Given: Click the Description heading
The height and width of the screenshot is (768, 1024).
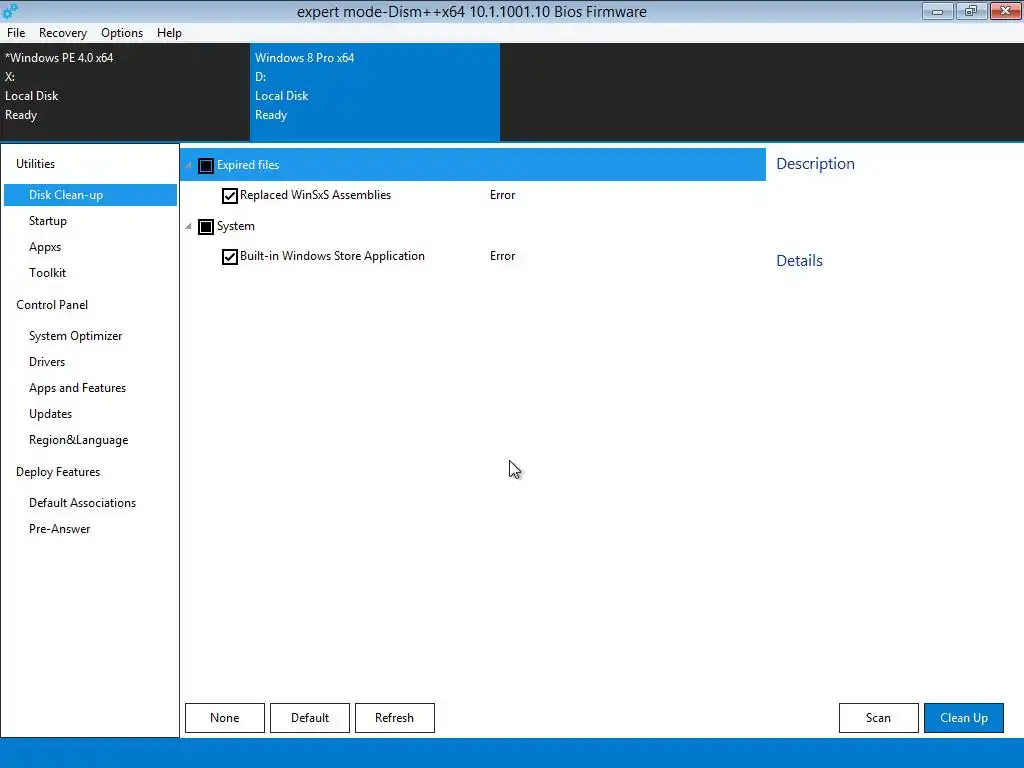Looking at the screenshot, I should (815, 164).
